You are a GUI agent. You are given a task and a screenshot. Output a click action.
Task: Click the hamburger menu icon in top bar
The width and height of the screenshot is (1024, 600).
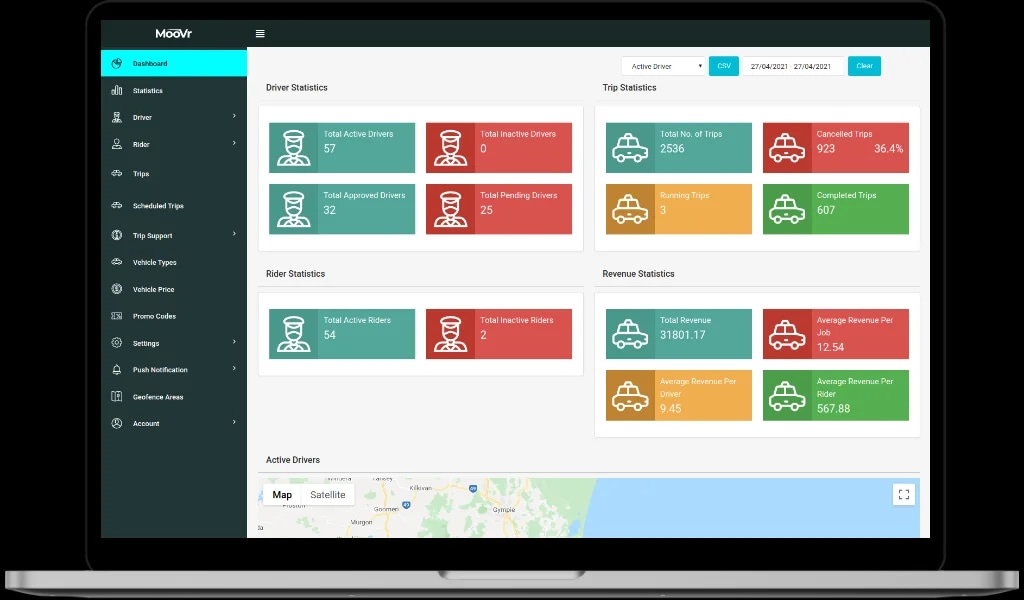[260, 33]
